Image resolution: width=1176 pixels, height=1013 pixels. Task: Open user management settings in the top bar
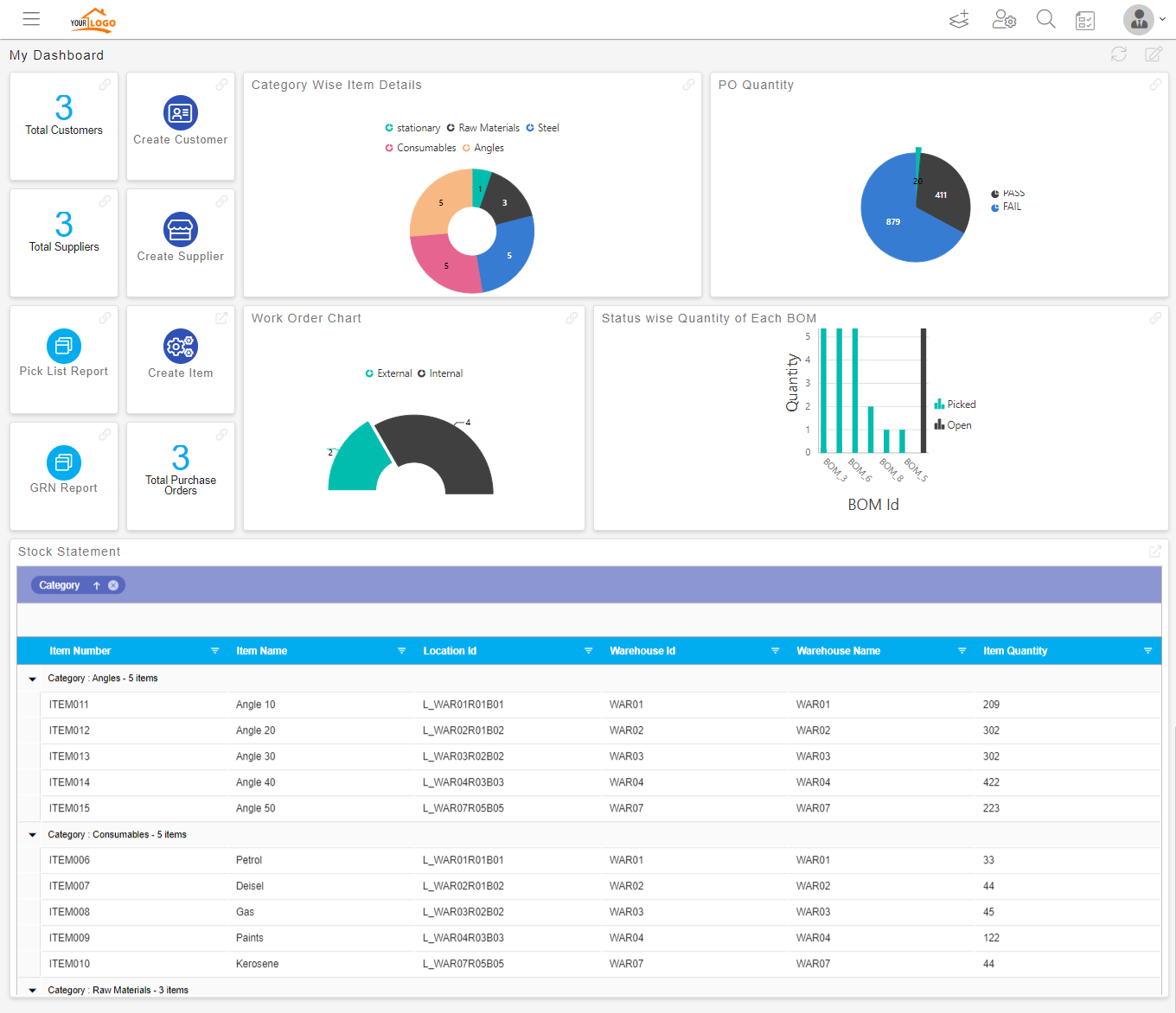click(1004, 18)
